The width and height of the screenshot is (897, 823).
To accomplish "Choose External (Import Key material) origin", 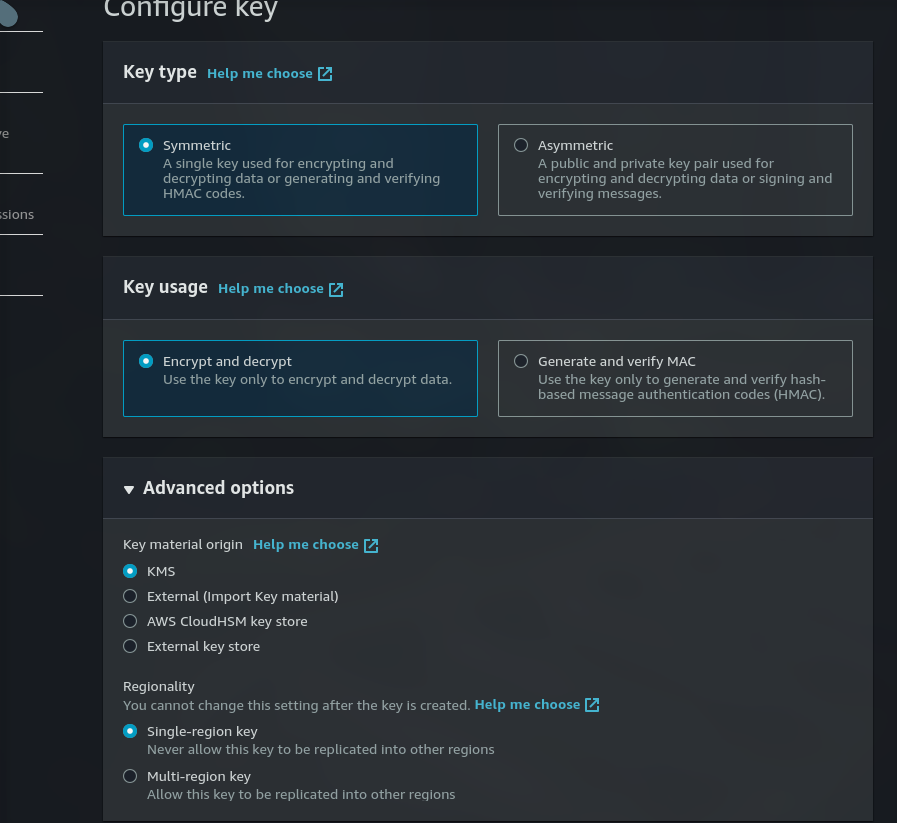I will tap(130, 597).
